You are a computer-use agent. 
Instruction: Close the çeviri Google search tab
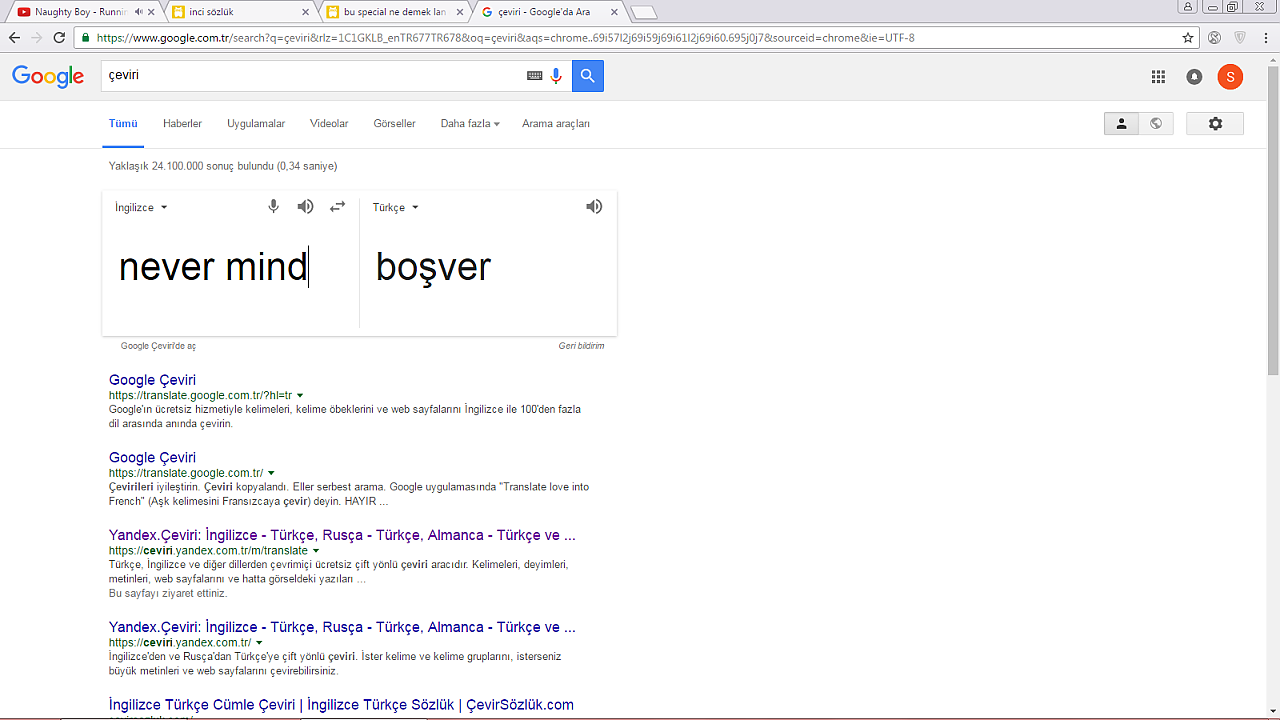pyautogui.click(x=614, y=12)
